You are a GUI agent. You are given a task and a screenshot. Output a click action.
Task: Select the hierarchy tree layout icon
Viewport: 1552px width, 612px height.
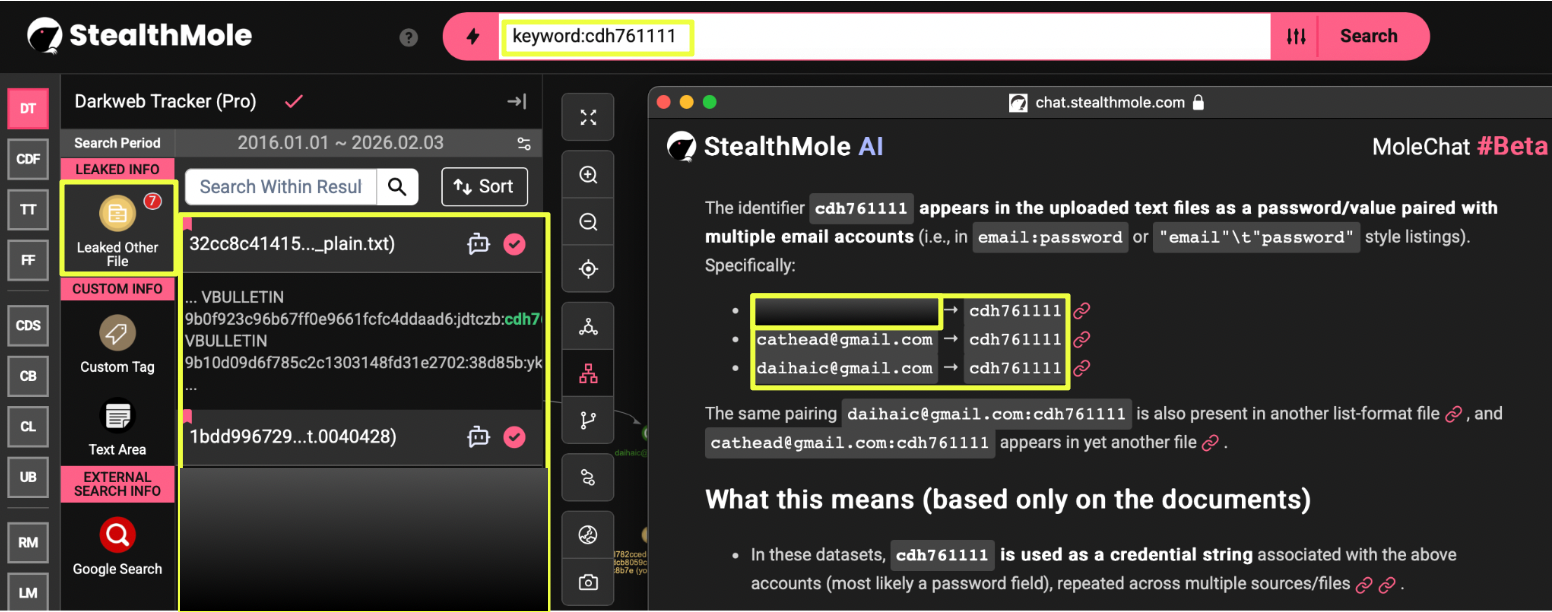point(588,374)
